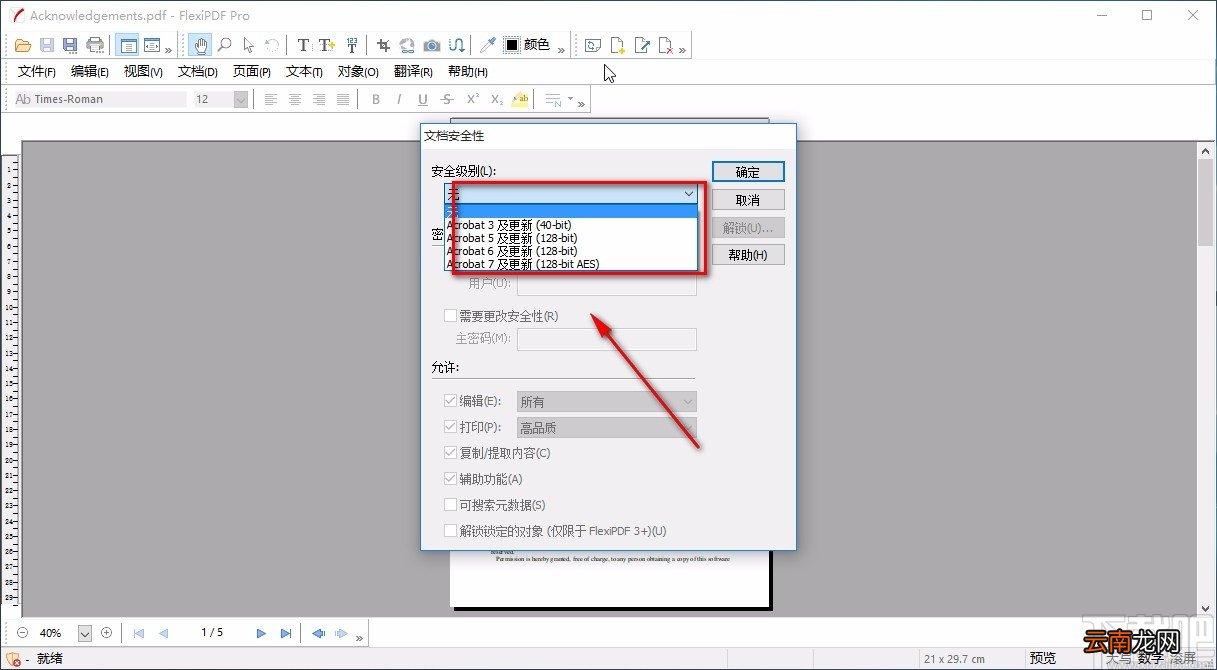Select the text flow link tool
Screen dimensions: 1217x670
455,45
